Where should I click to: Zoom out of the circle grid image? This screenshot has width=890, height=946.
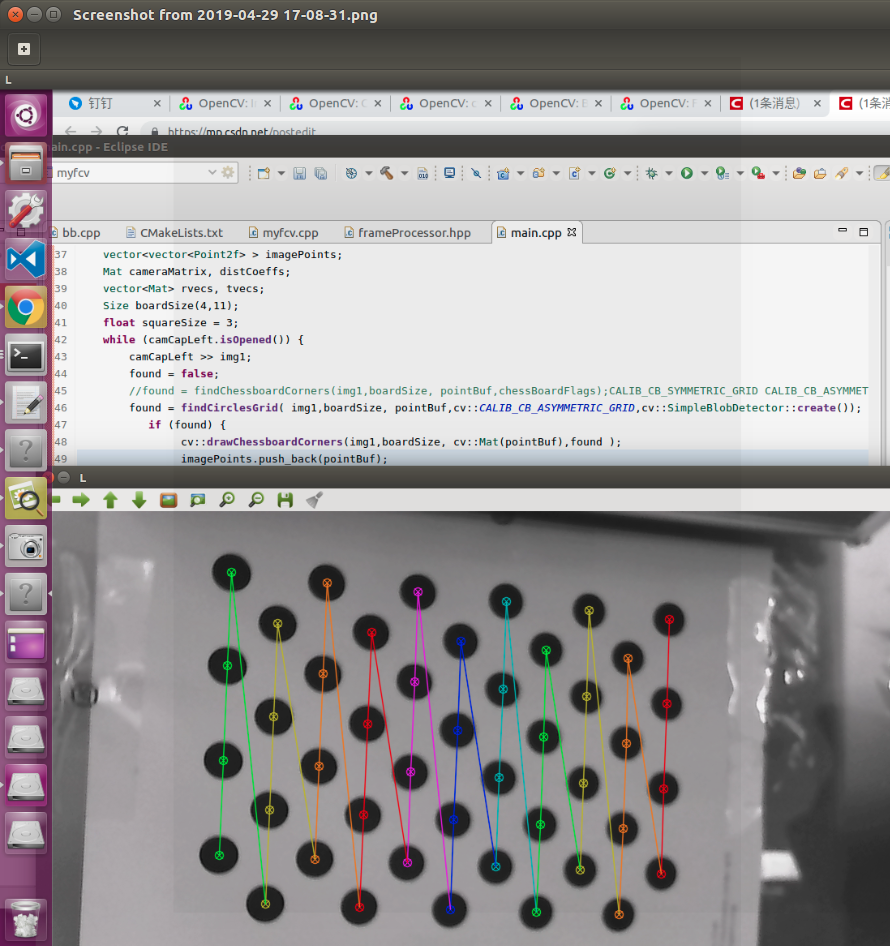coord(256,500)
